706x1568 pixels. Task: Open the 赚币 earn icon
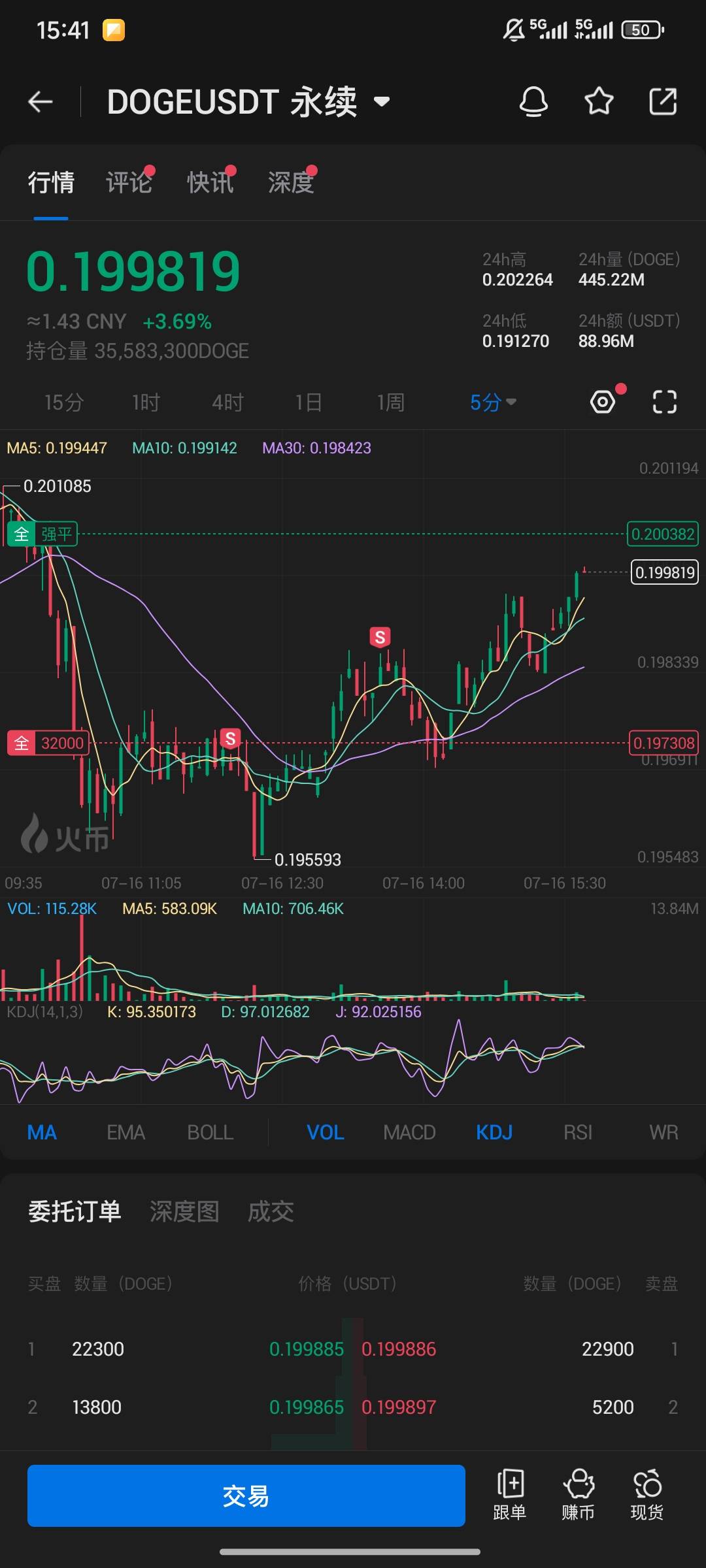pos(579,1495)
